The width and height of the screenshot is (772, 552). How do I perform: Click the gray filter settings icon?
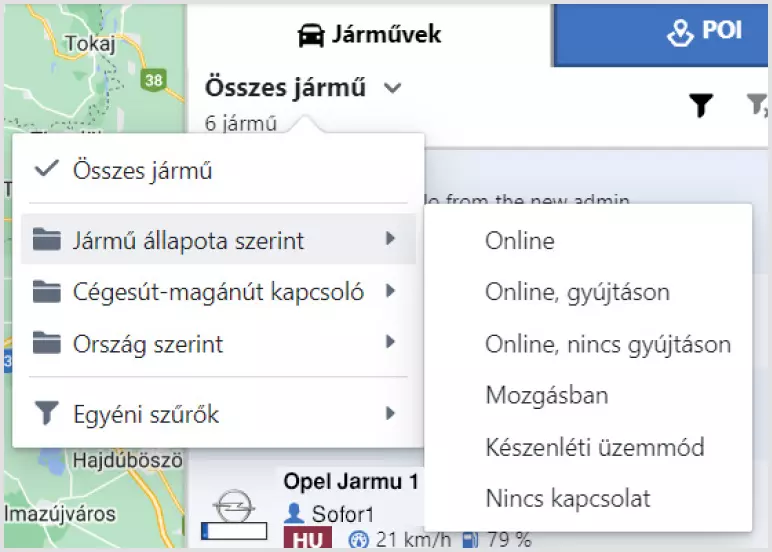pos(757,104)
